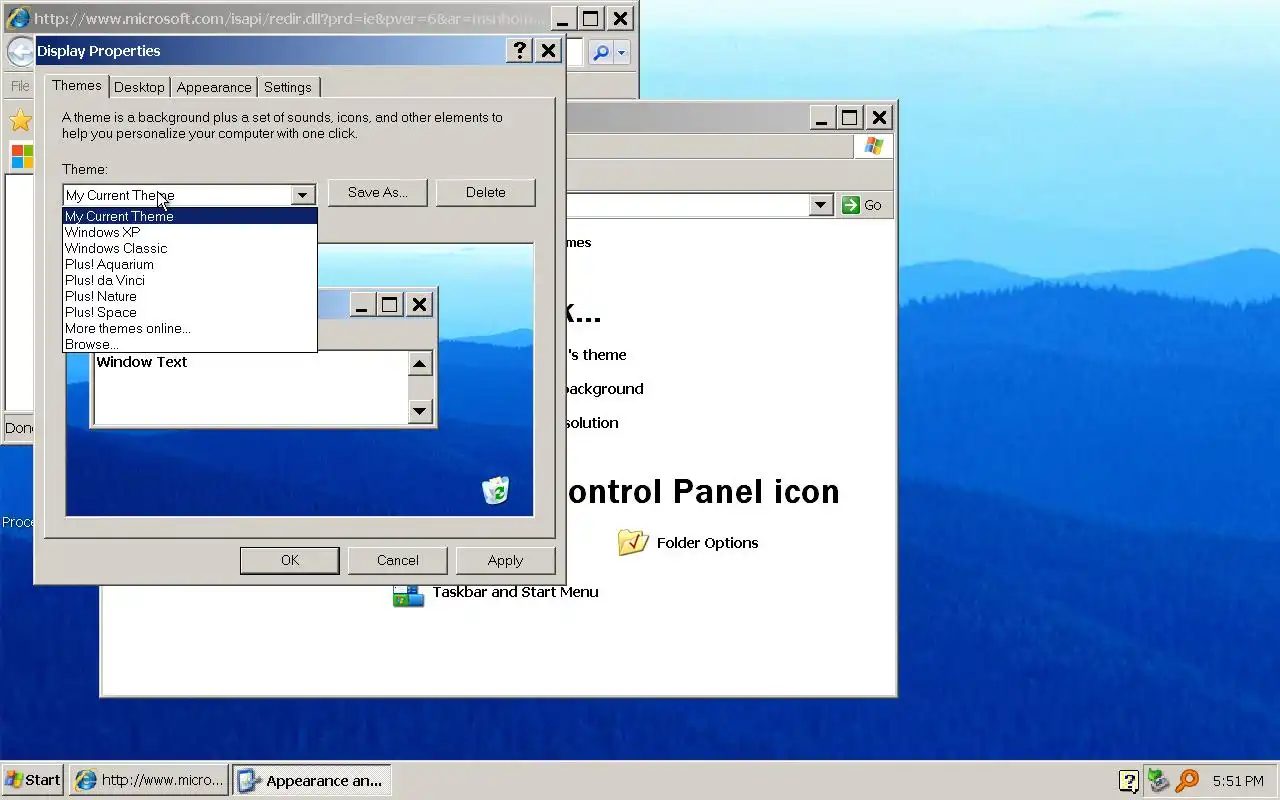Open the Appearance tab

[x=214, y=87]
